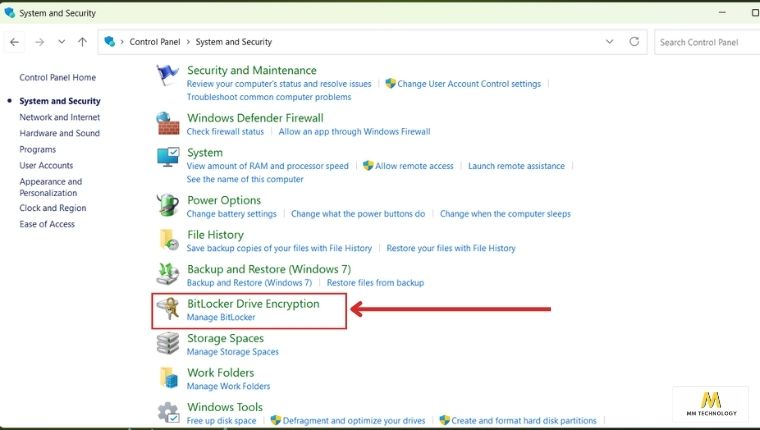Open Power Options heading
This screenshot has width=760, height=430.
(224, 200)
